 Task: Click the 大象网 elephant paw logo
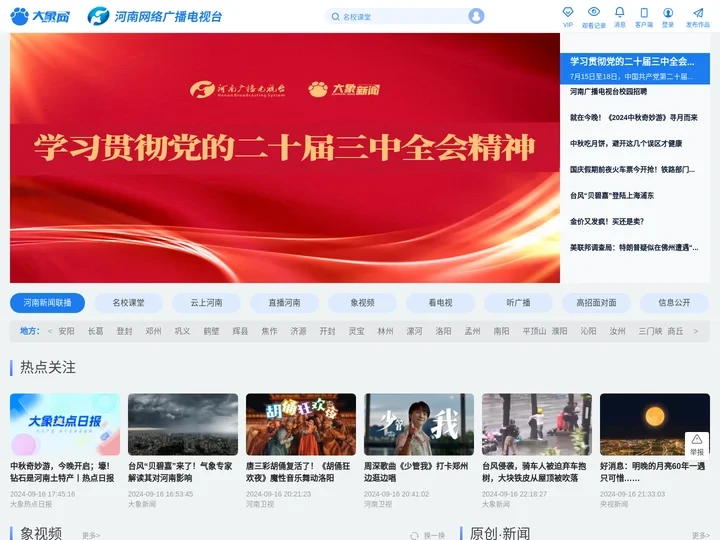click(40, 16)
